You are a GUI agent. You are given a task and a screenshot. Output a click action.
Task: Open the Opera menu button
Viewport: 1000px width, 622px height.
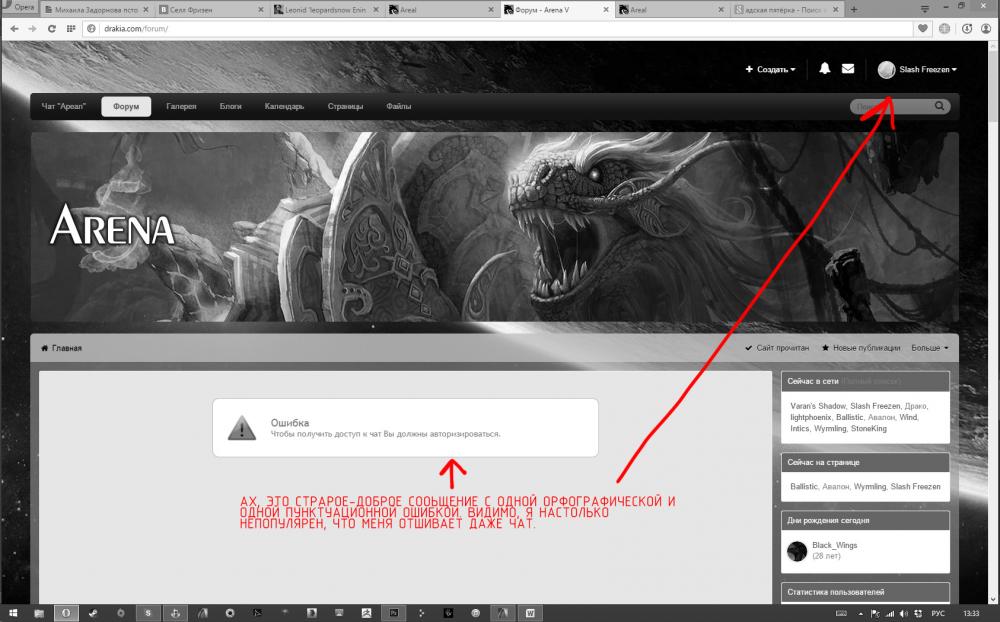tap(19, 7)
